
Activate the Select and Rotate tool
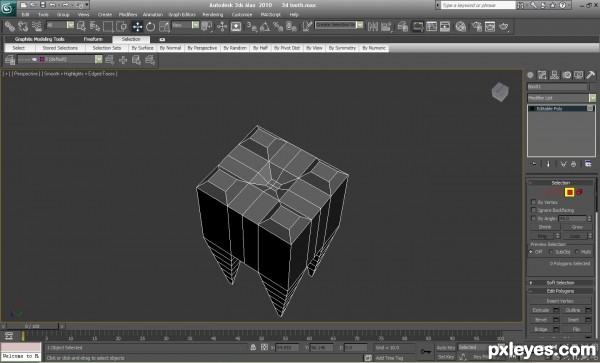150,26
